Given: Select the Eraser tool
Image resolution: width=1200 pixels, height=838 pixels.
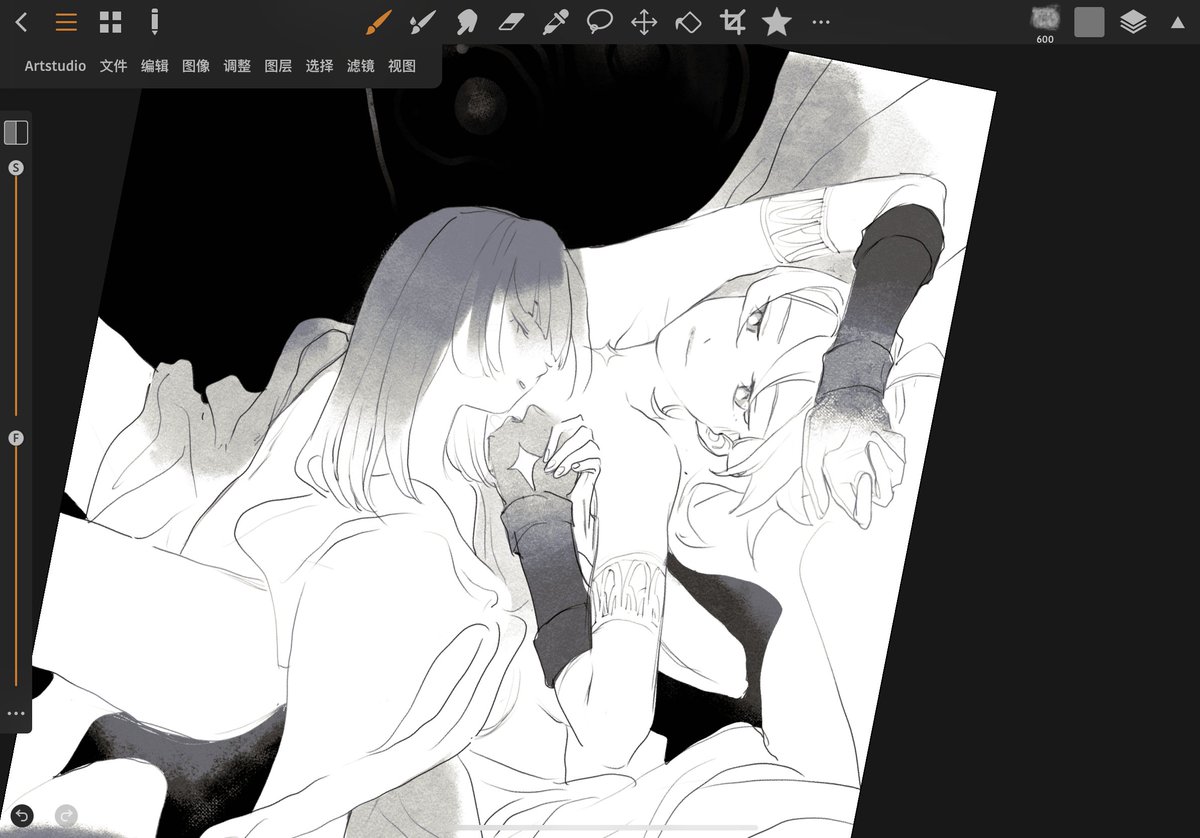Looking at the screenshot, I should (x=511, y=22).
